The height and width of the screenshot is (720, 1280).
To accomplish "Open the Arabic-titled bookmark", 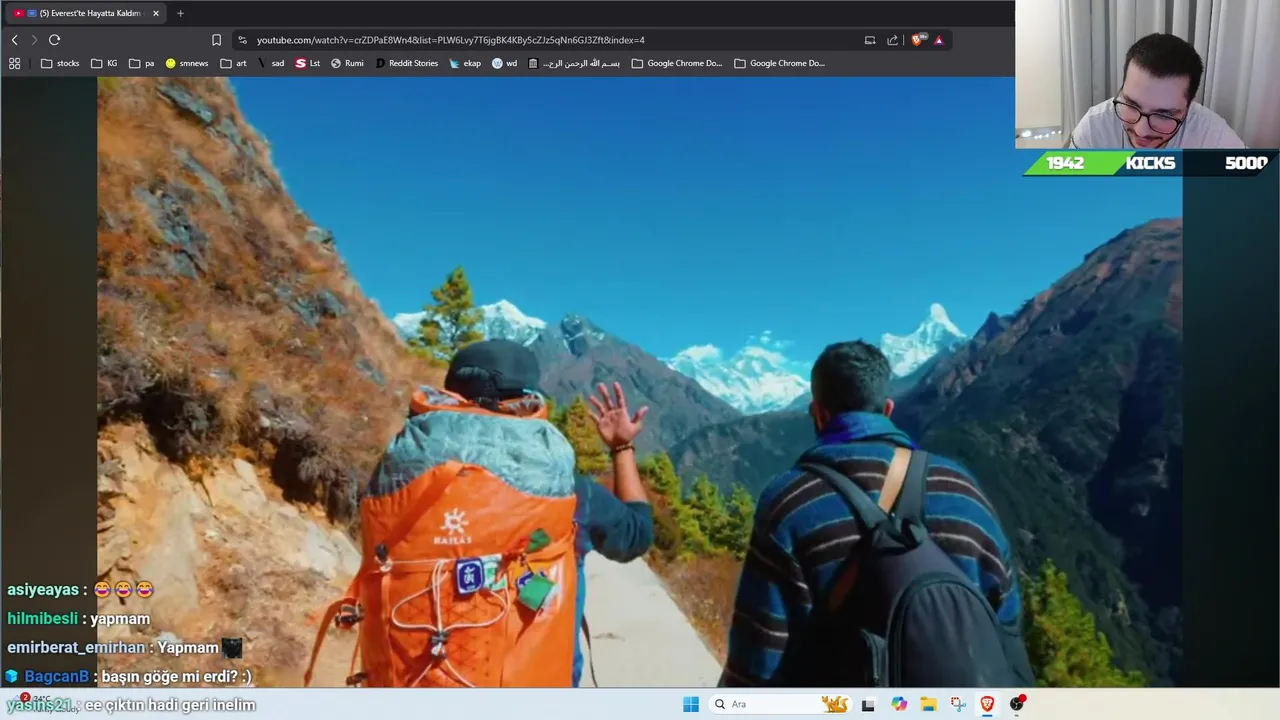I will click(574, 63).
